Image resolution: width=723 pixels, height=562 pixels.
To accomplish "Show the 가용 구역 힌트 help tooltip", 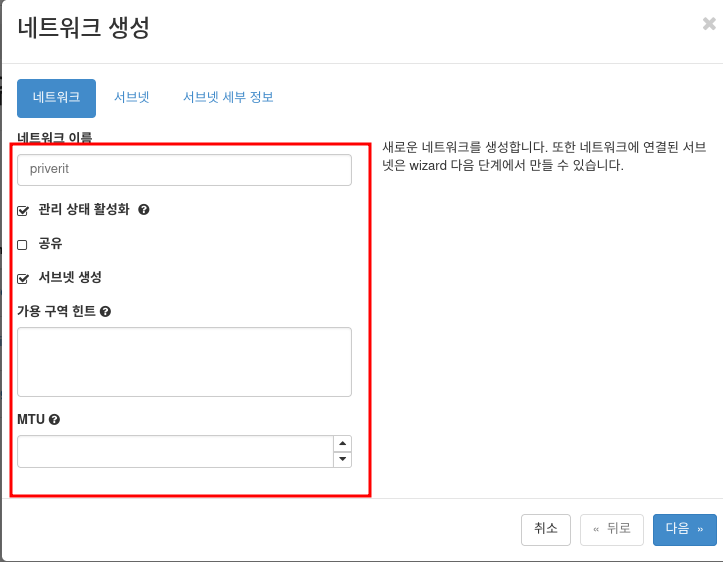I will (105, 312).
